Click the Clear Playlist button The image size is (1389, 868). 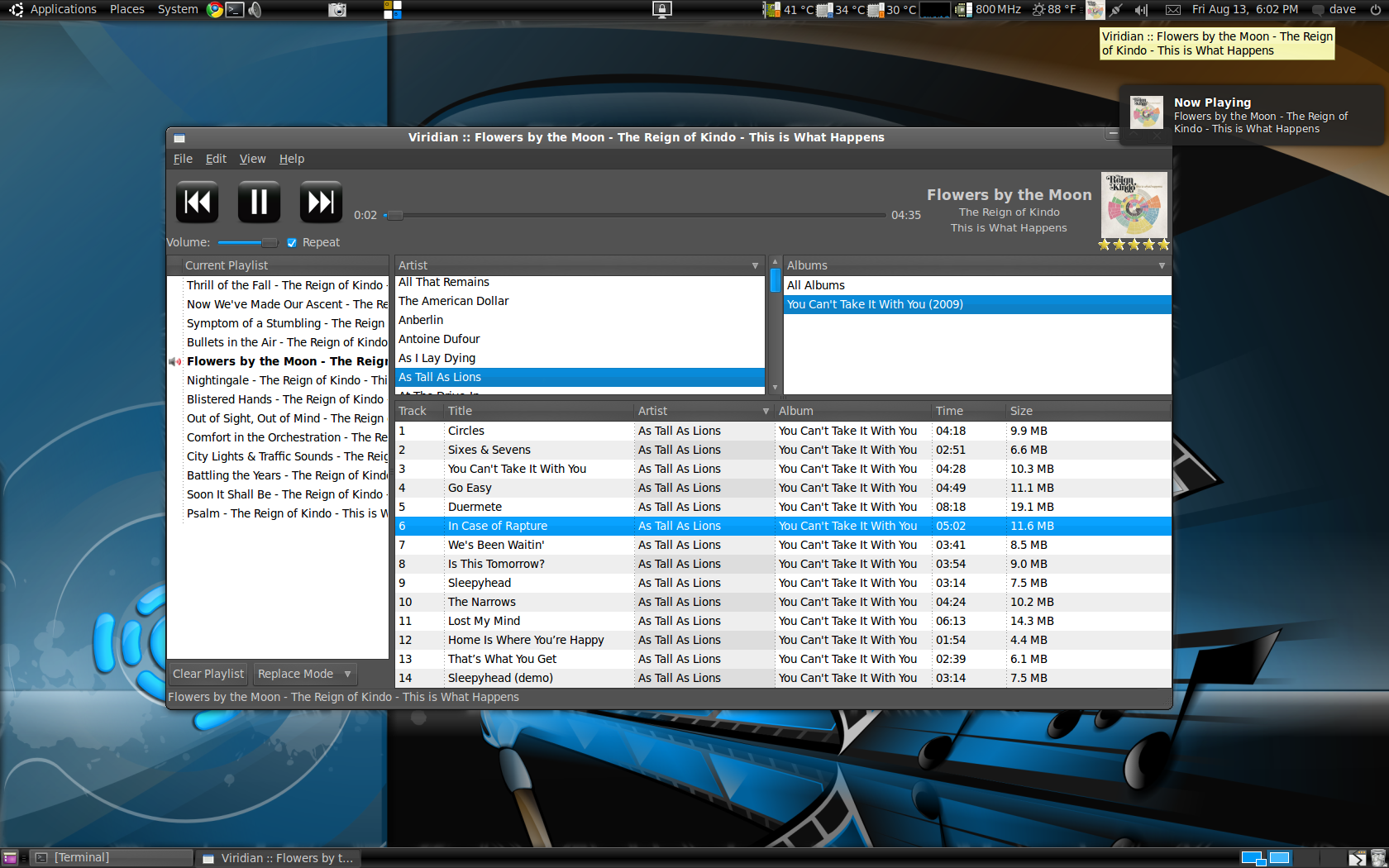[208, 674]
